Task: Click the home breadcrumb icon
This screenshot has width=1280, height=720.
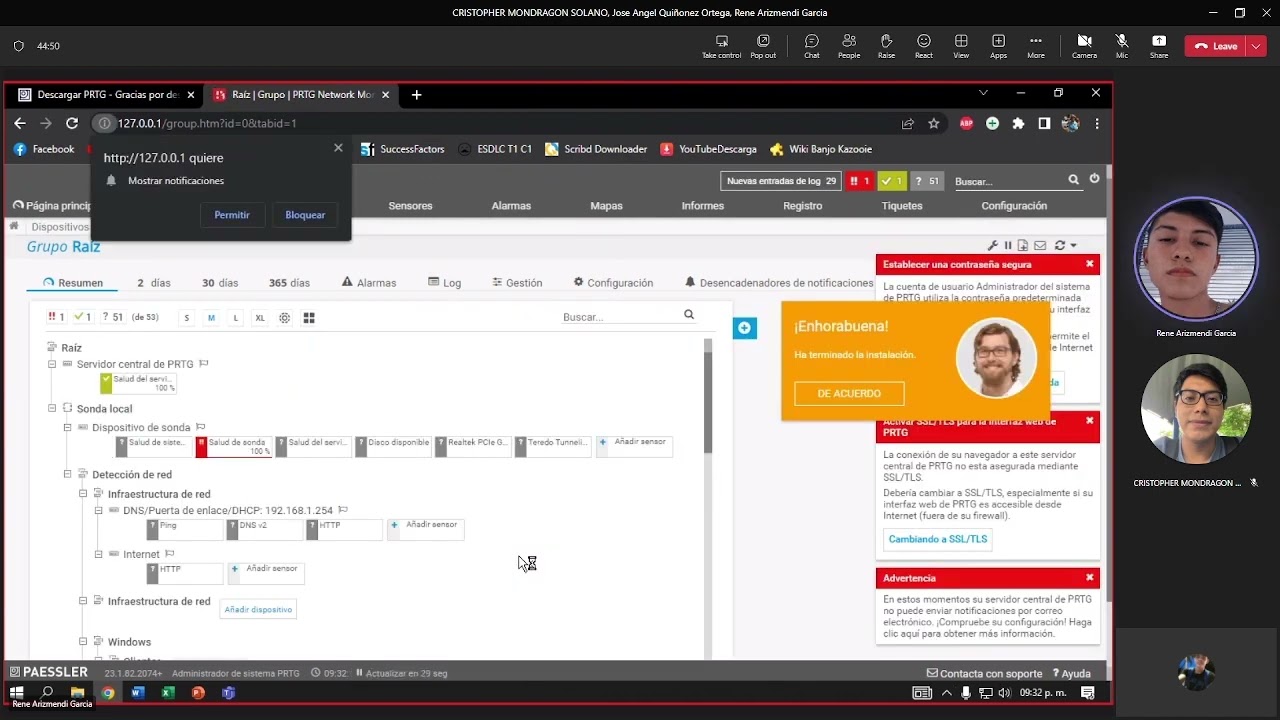Action: click(14, 226)
